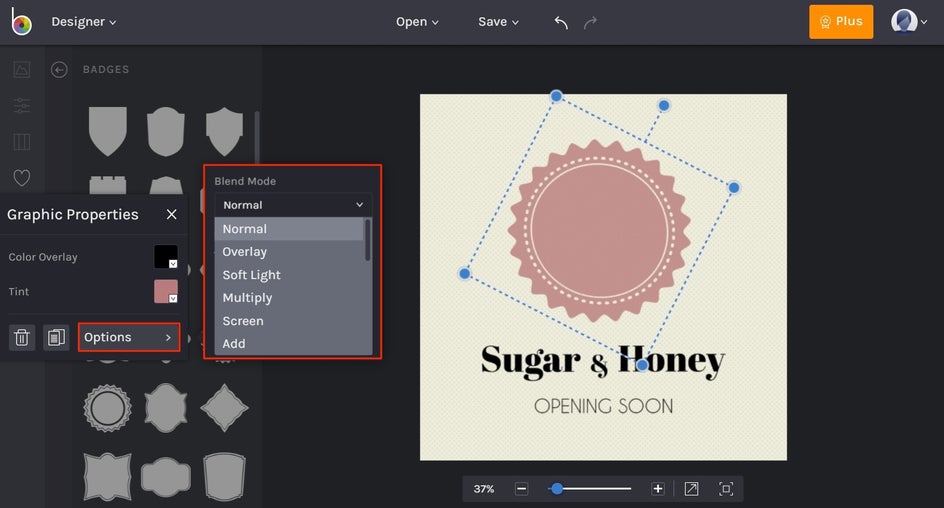Viewport: 944px width, 508px height.
Task: Click the zoom out minus icon
Action: 522,489
